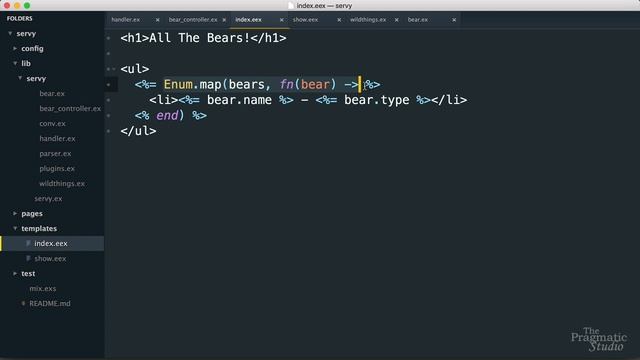
Task: Open bear.ex in the sidebar
Action: coord(52,93)
